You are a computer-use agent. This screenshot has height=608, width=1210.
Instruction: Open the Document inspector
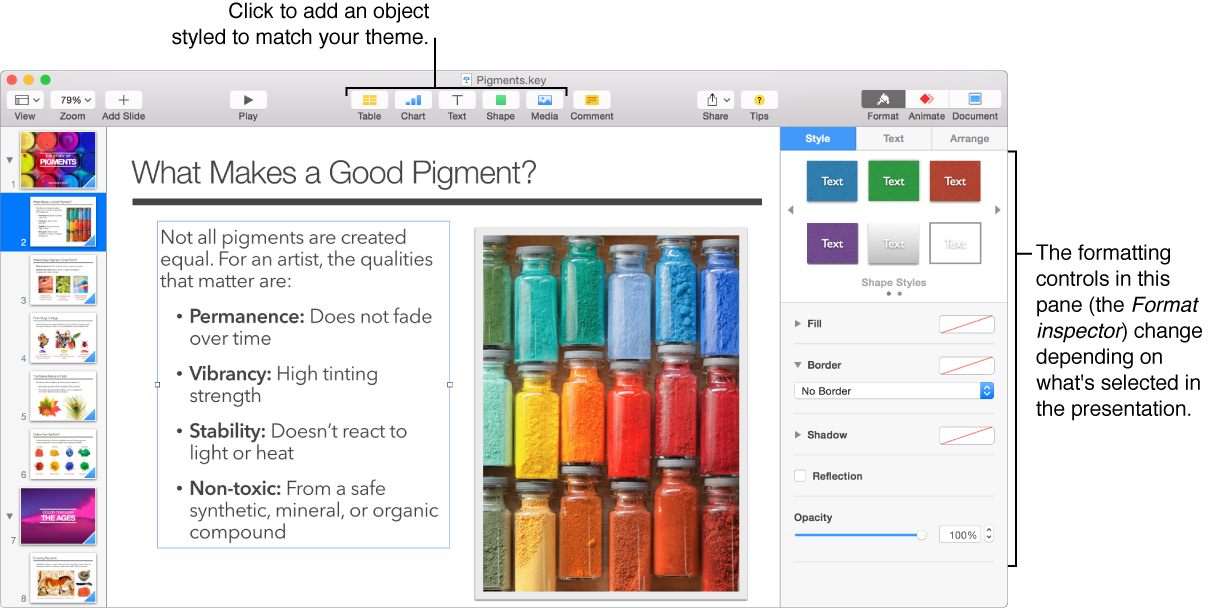[975, 99]
